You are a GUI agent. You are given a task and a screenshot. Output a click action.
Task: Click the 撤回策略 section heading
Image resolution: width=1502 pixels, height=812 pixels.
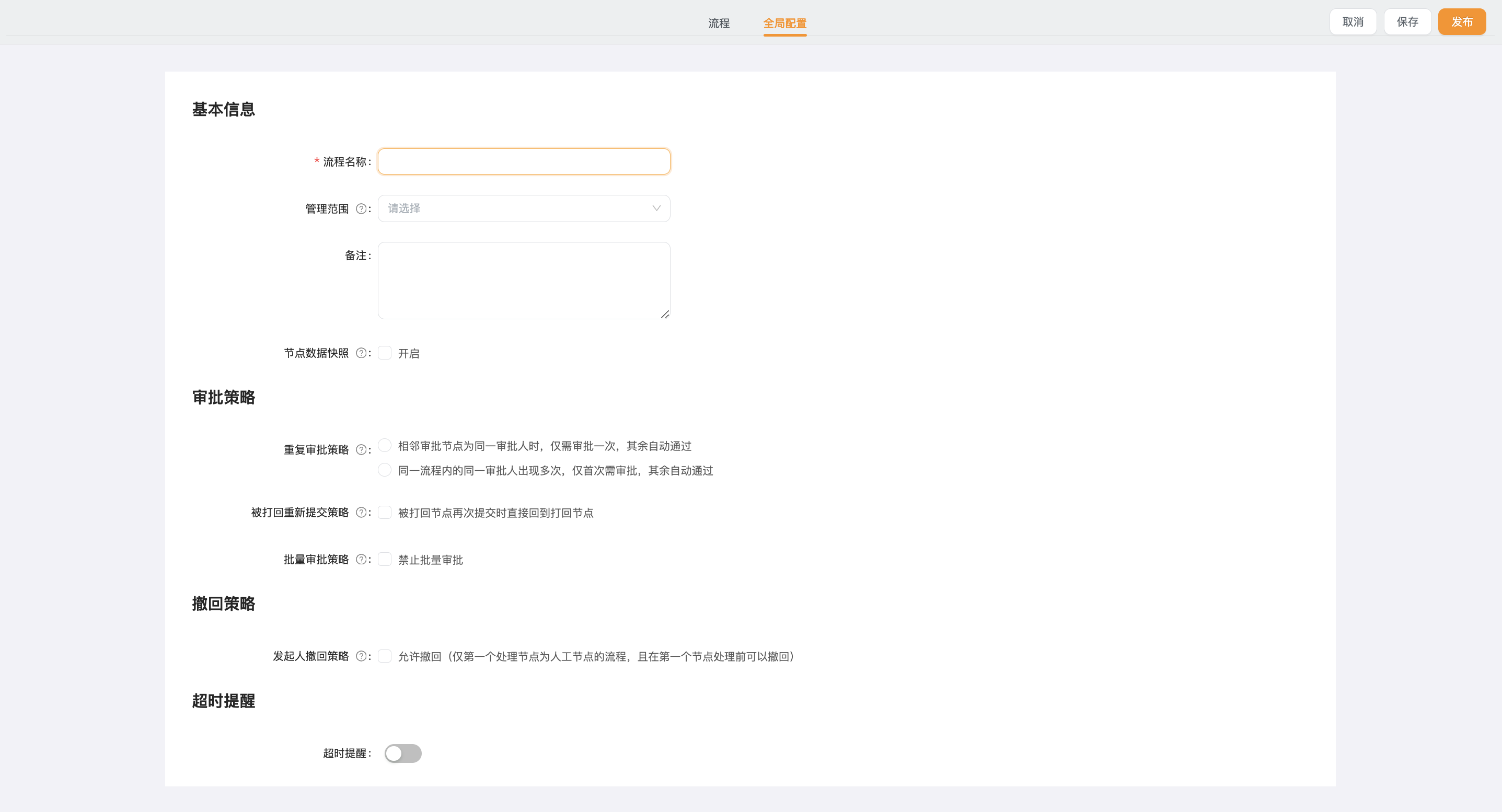coord(224,604)
